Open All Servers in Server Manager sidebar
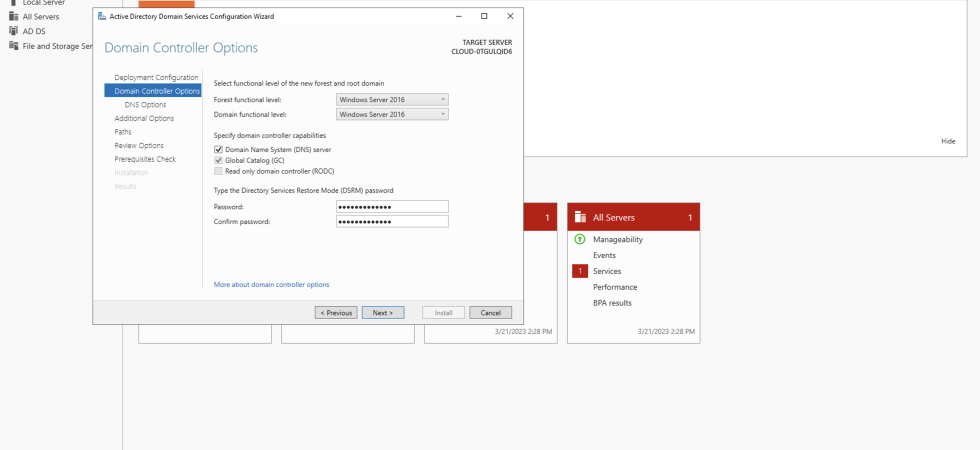The height and width of the screenshot is (450, 980). click(41, 17)
